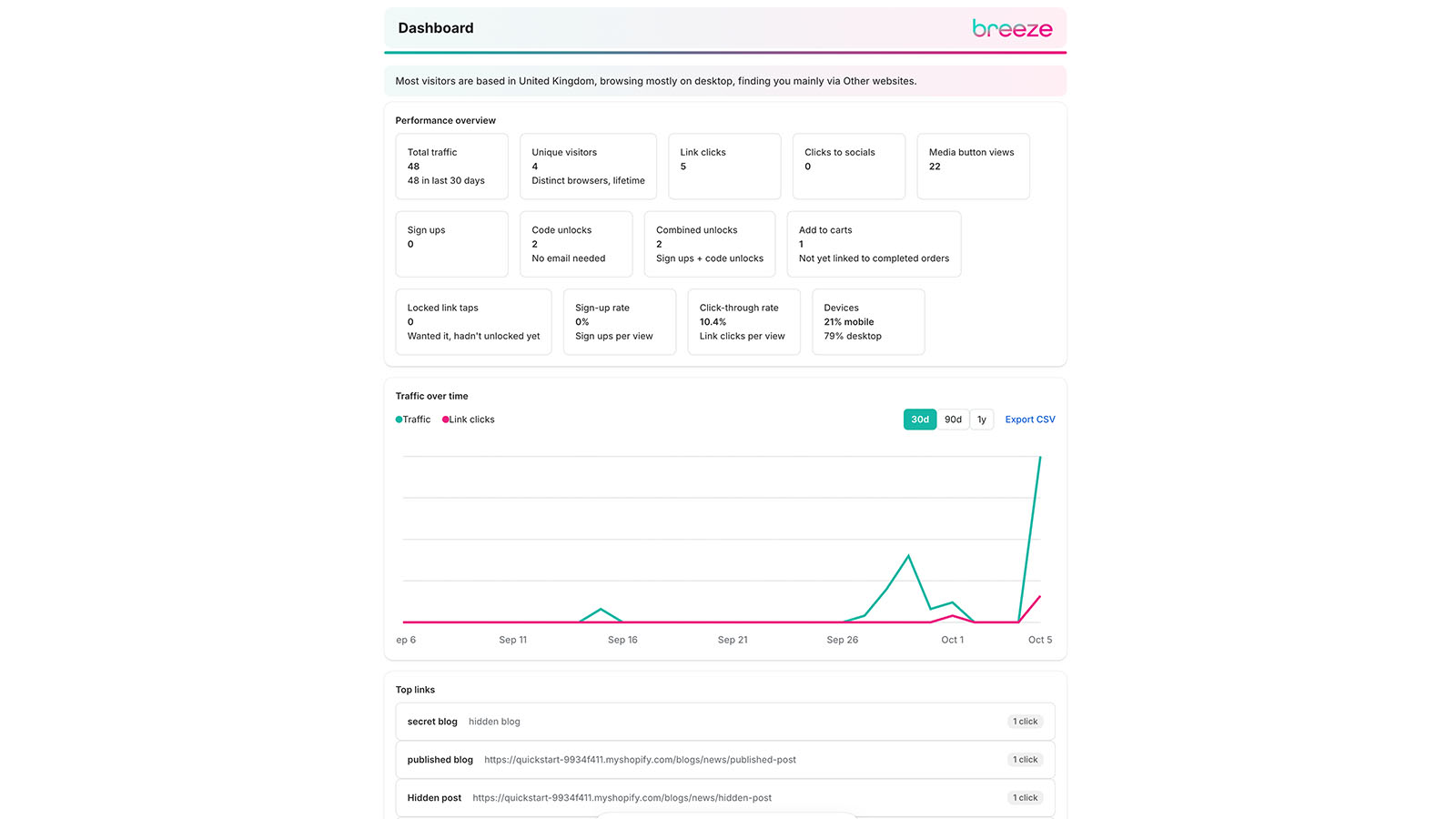Click the published blog 1 click badge

(1025, 760)
